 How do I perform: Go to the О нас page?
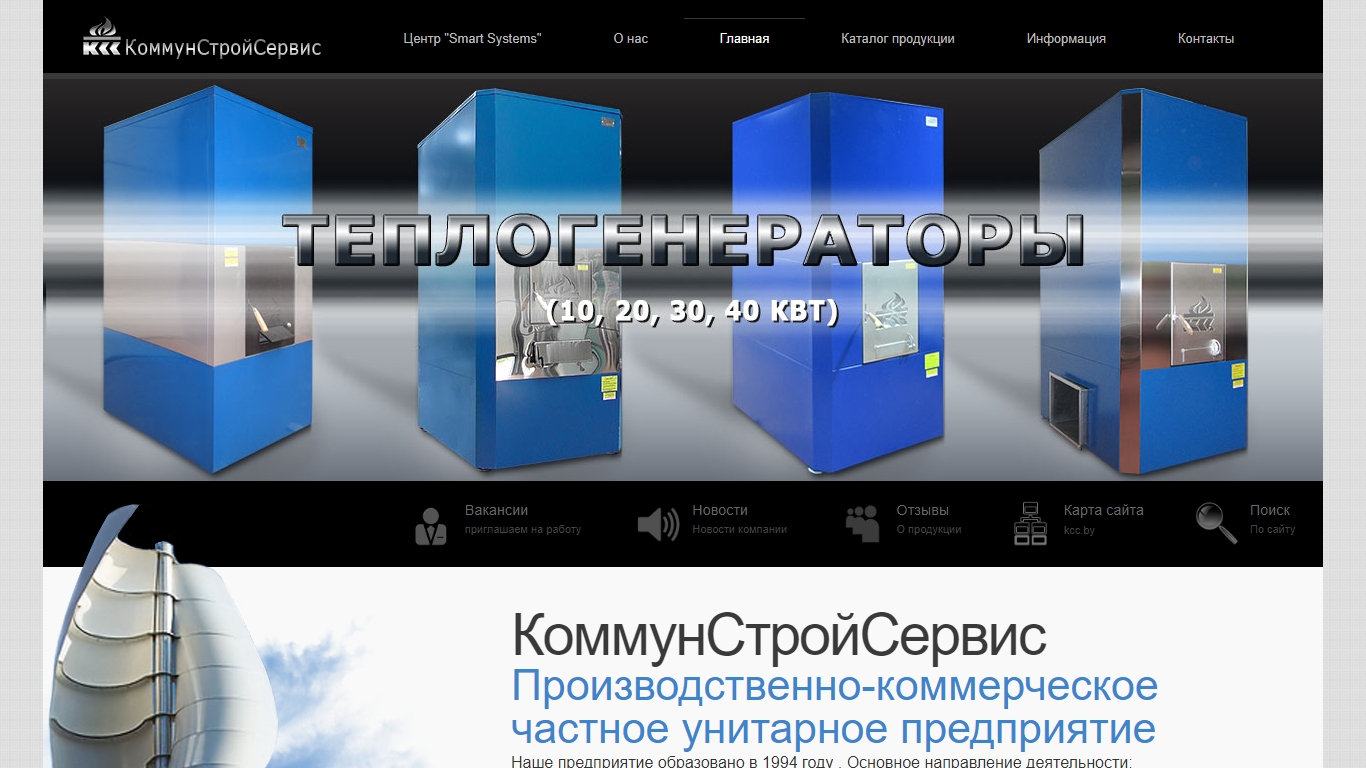click(x=631, y=39)
